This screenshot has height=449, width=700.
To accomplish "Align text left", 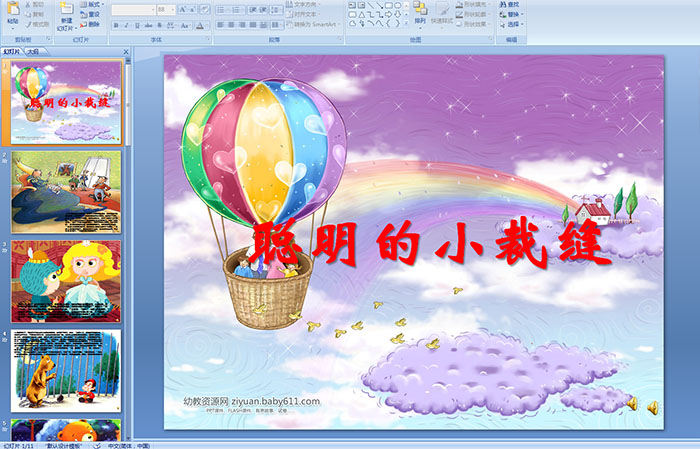I will 221,25.
